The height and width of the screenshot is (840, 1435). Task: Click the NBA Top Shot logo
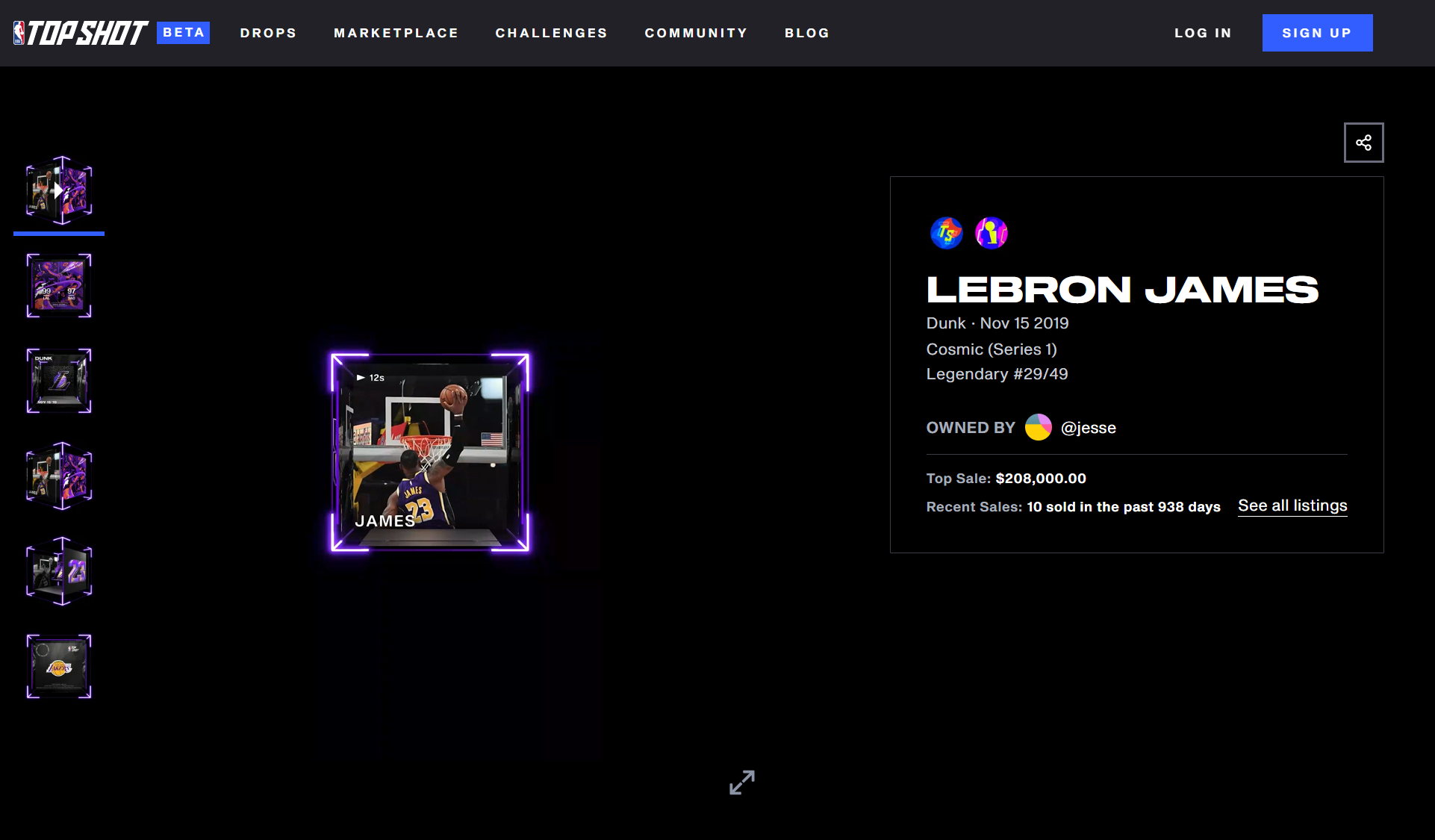click(x=81, y=33)
